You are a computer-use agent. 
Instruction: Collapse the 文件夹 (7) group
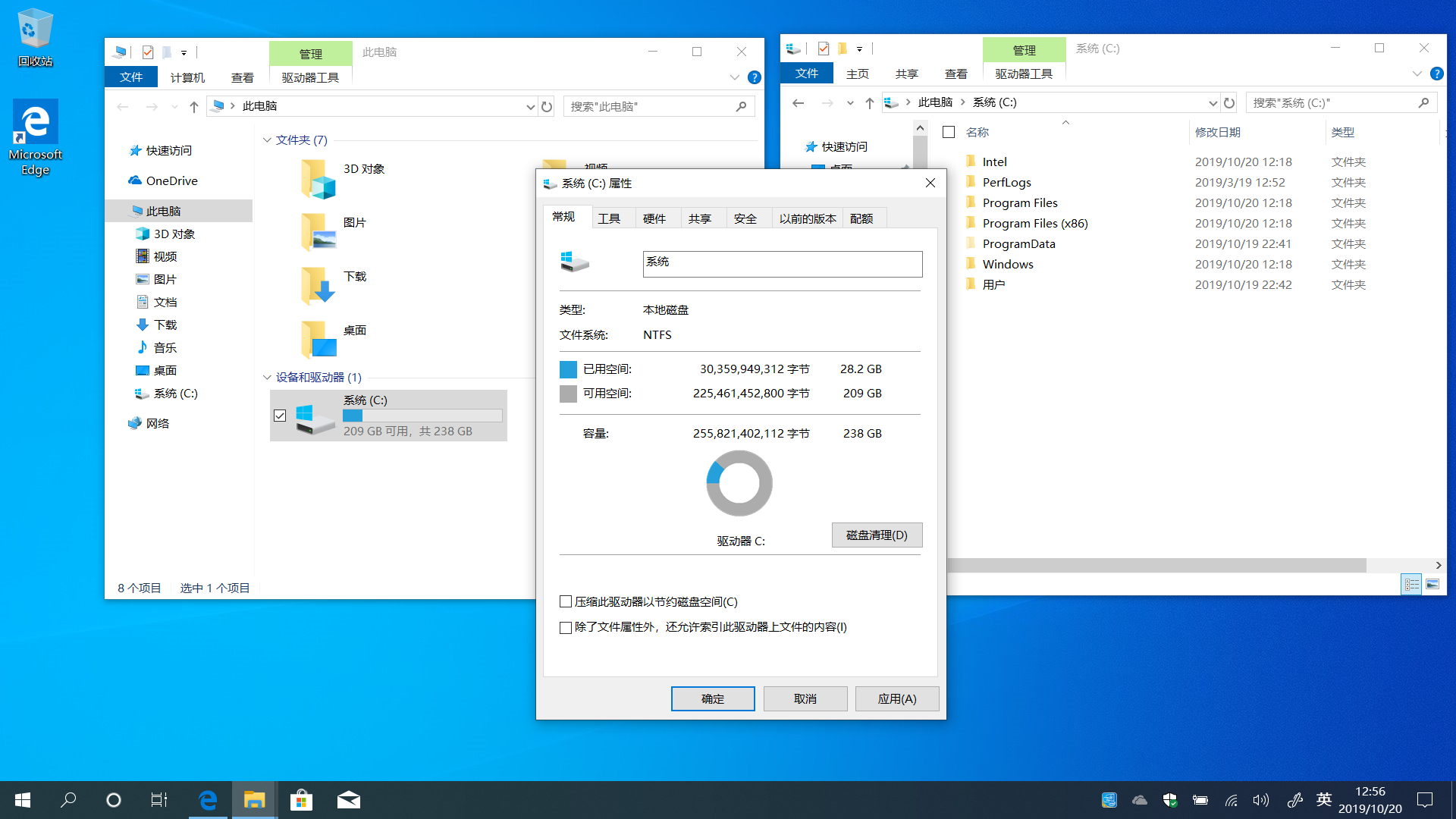[x=267, y=140]
